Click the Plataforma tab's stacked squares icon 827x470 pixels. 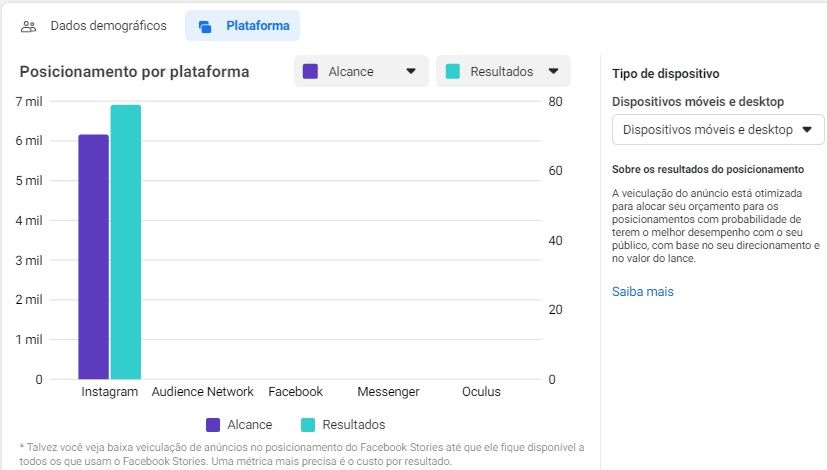click(205, 26)
